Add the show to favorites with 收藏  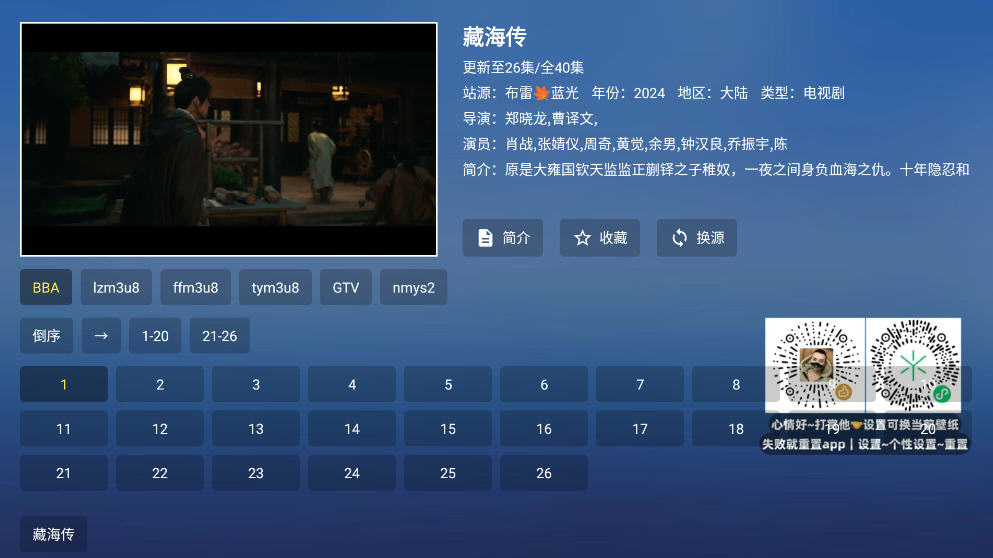(x=600, y=238)
